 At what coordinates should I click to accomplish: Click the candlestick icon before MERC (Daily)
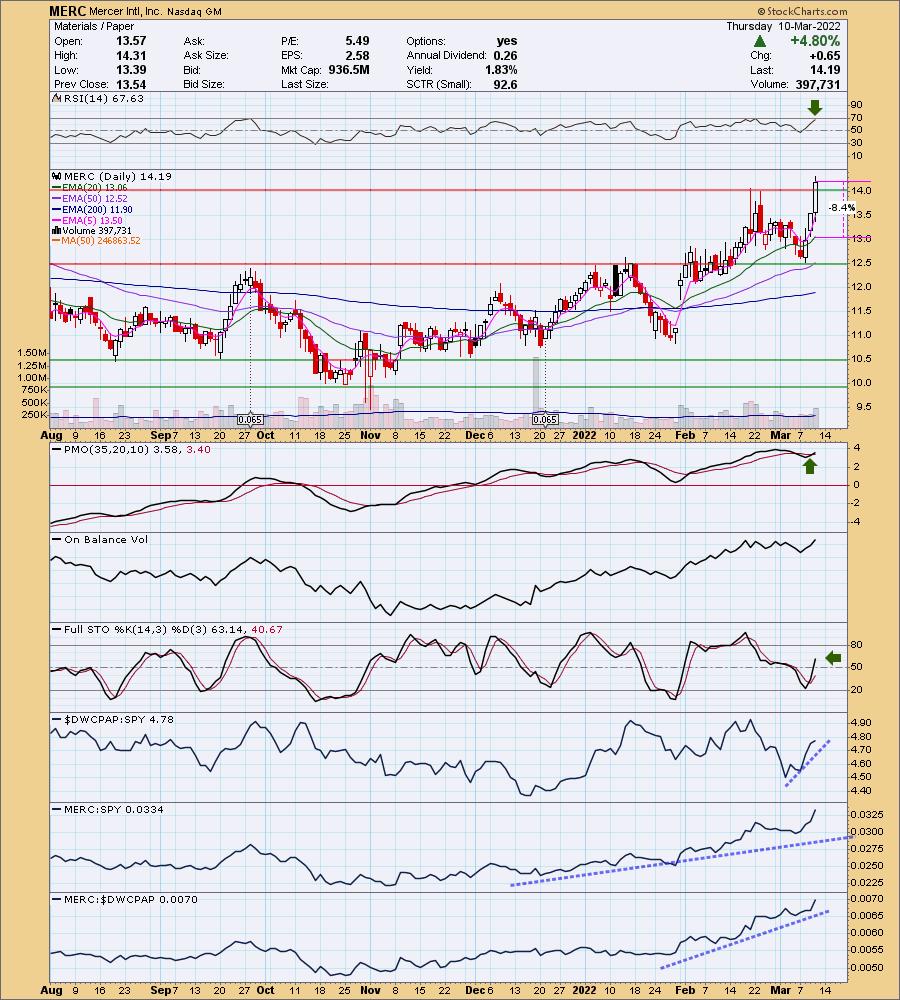(56, 177)
